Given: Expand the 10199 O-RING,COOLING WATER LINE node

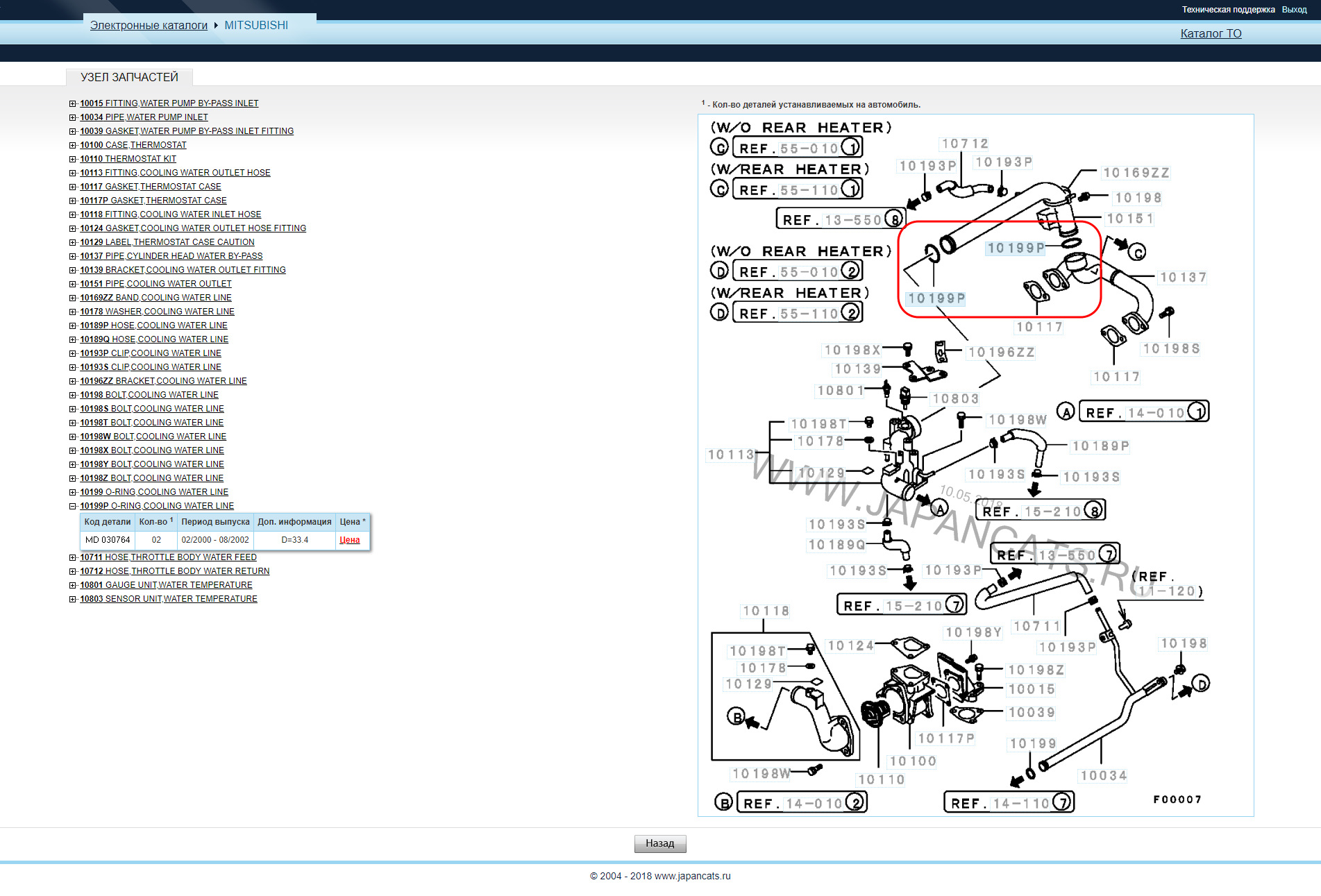Looking at the screenshot, I should [73, 492].
